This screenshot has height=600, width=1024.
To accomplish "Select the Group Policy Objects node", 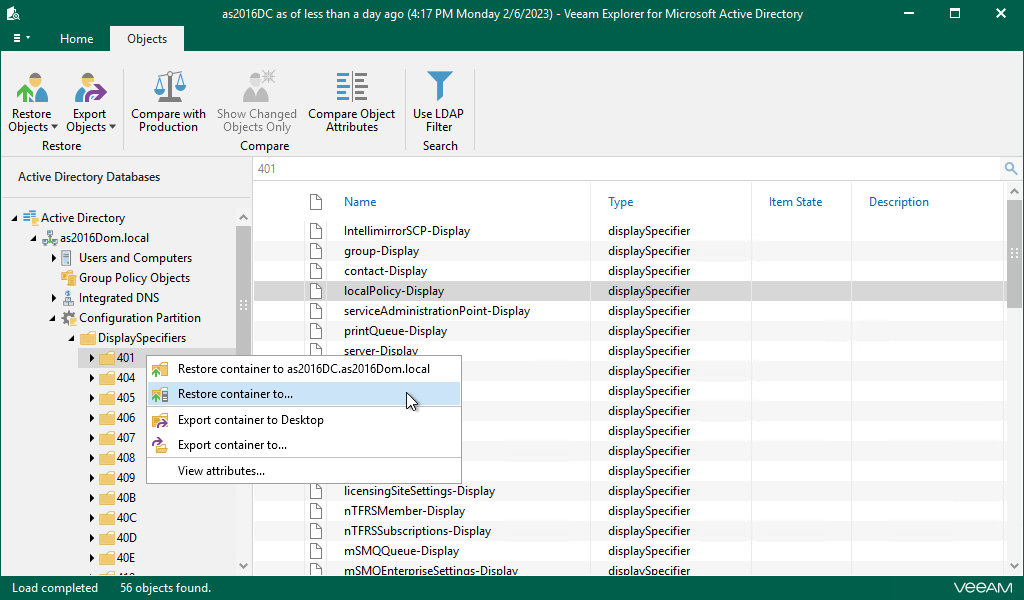I will (x=134, y=278).
